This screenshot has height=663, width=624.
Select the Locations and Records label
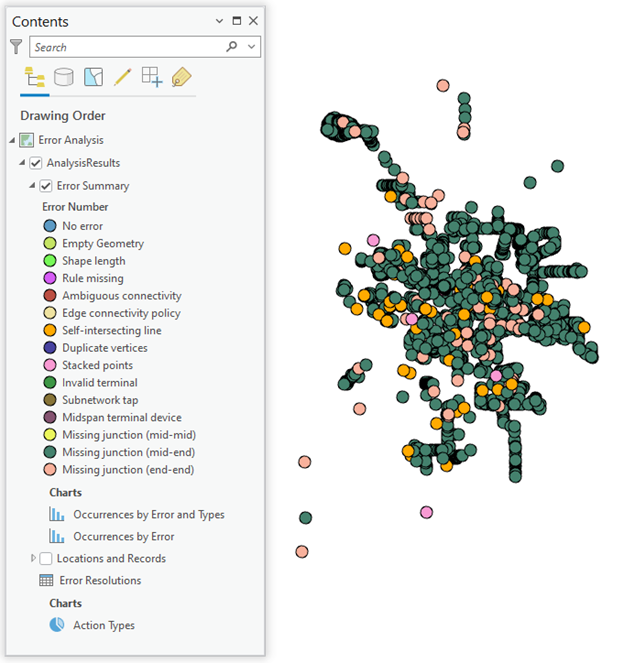point(111,558)
